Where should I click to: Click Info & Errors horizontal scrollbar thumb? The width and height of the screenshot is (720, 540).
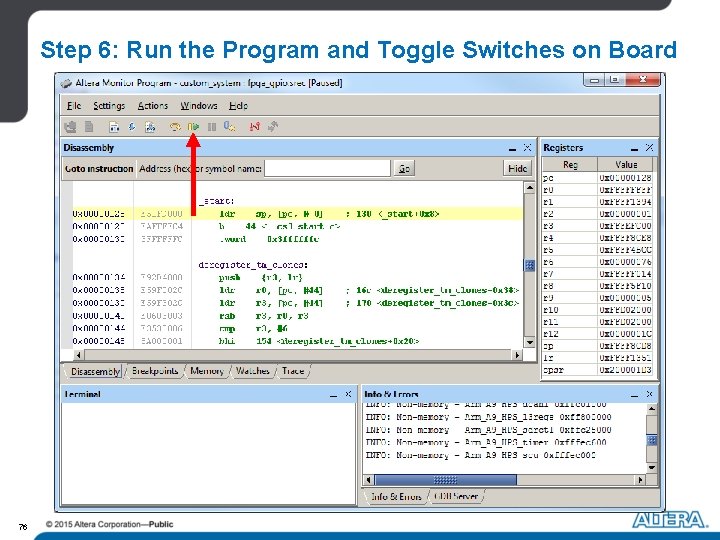click(x=445, y=480)
